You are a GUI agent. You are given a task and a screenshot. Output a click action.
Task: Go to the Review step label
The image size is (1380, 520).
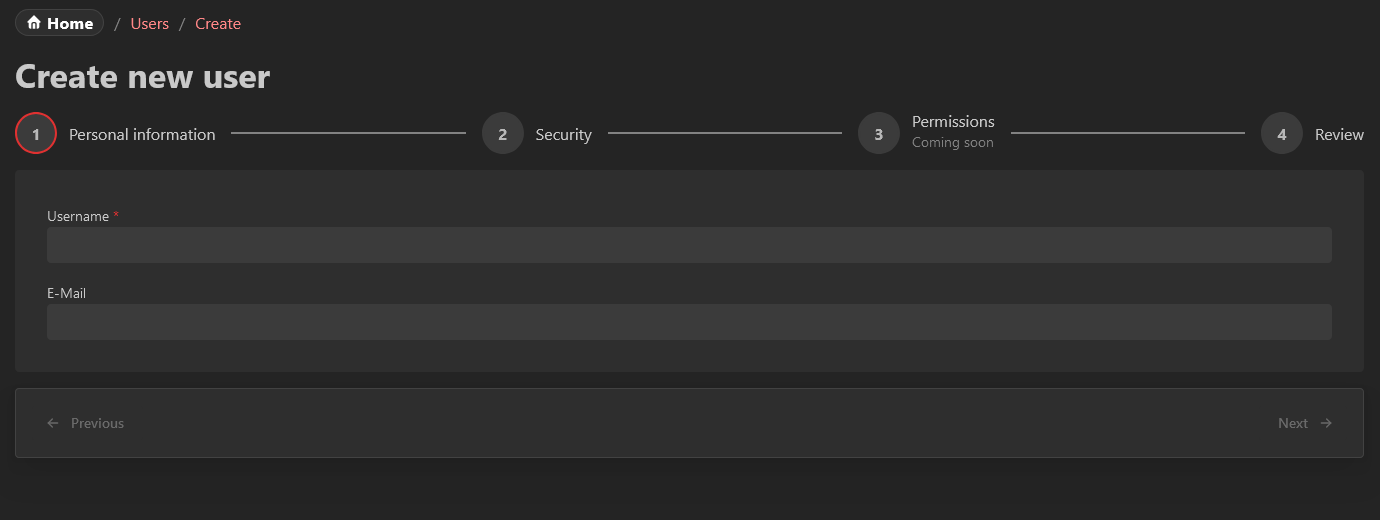[x=1339, y=135]
